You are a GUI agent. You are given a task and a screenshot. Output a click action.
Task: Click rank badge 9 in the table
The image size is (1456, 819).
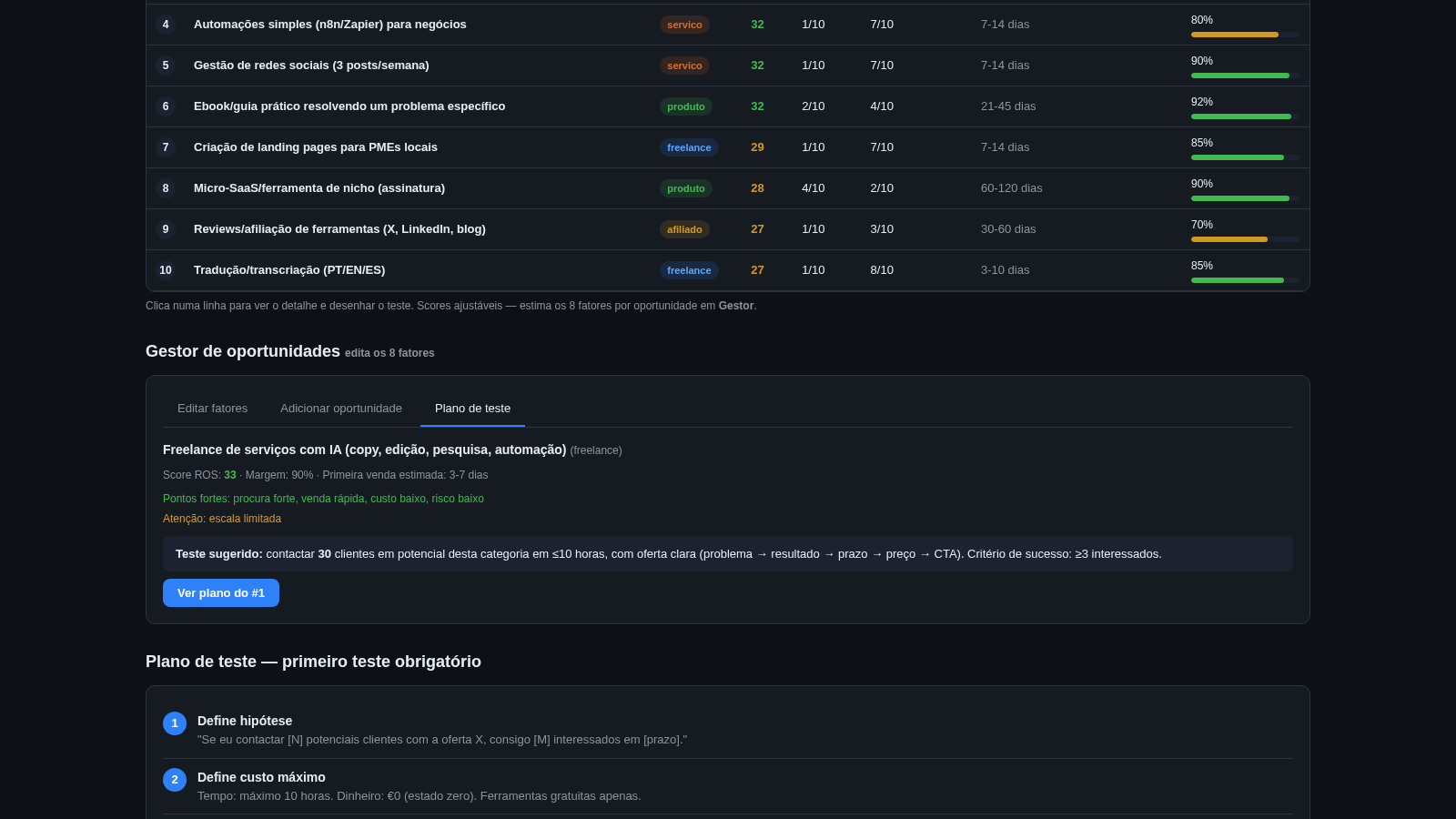click(x=166, y=229)
